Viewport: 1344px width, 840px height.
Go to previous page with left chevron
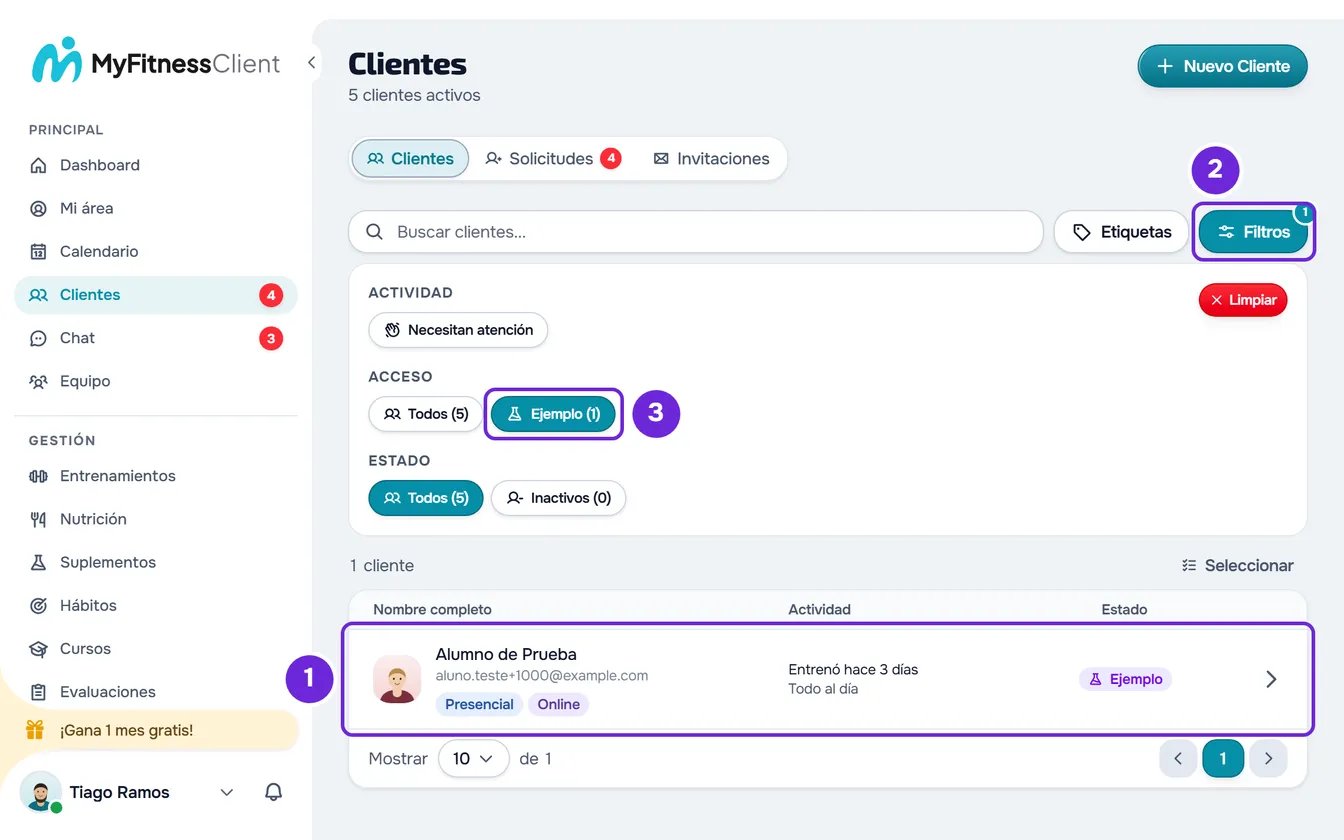(x=1178, y=759)
